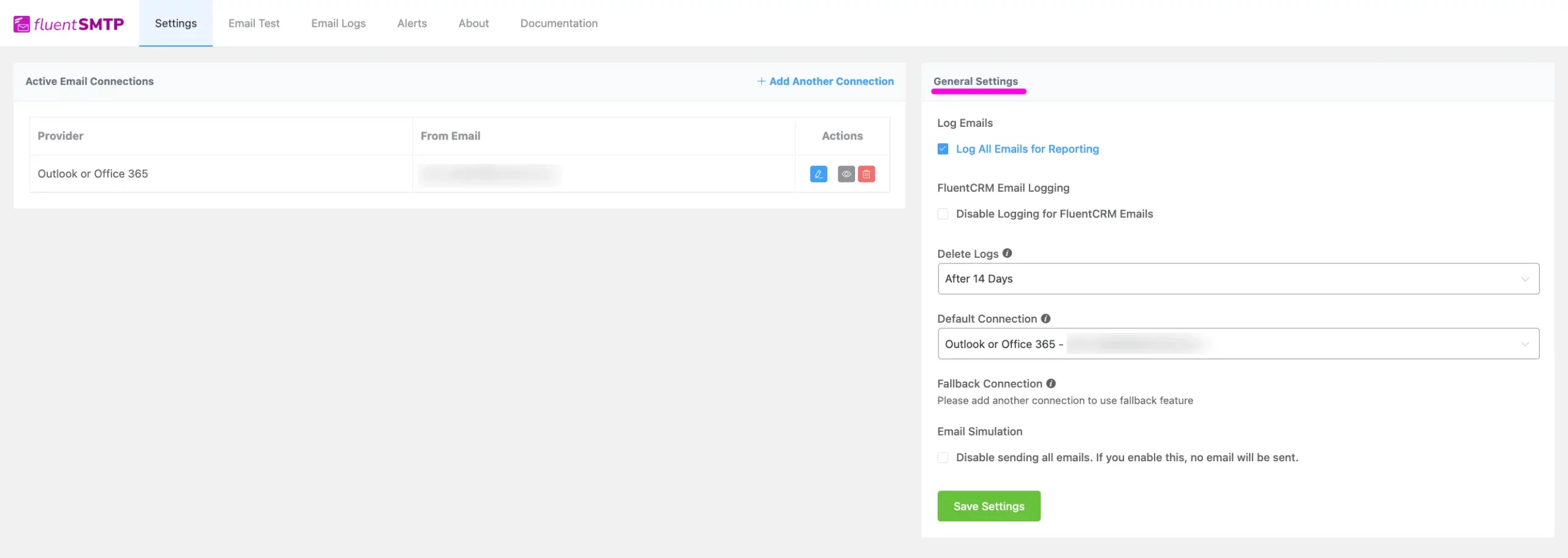Enable Disable Logging for FluentCRM Emails

[x=943, y=214]
